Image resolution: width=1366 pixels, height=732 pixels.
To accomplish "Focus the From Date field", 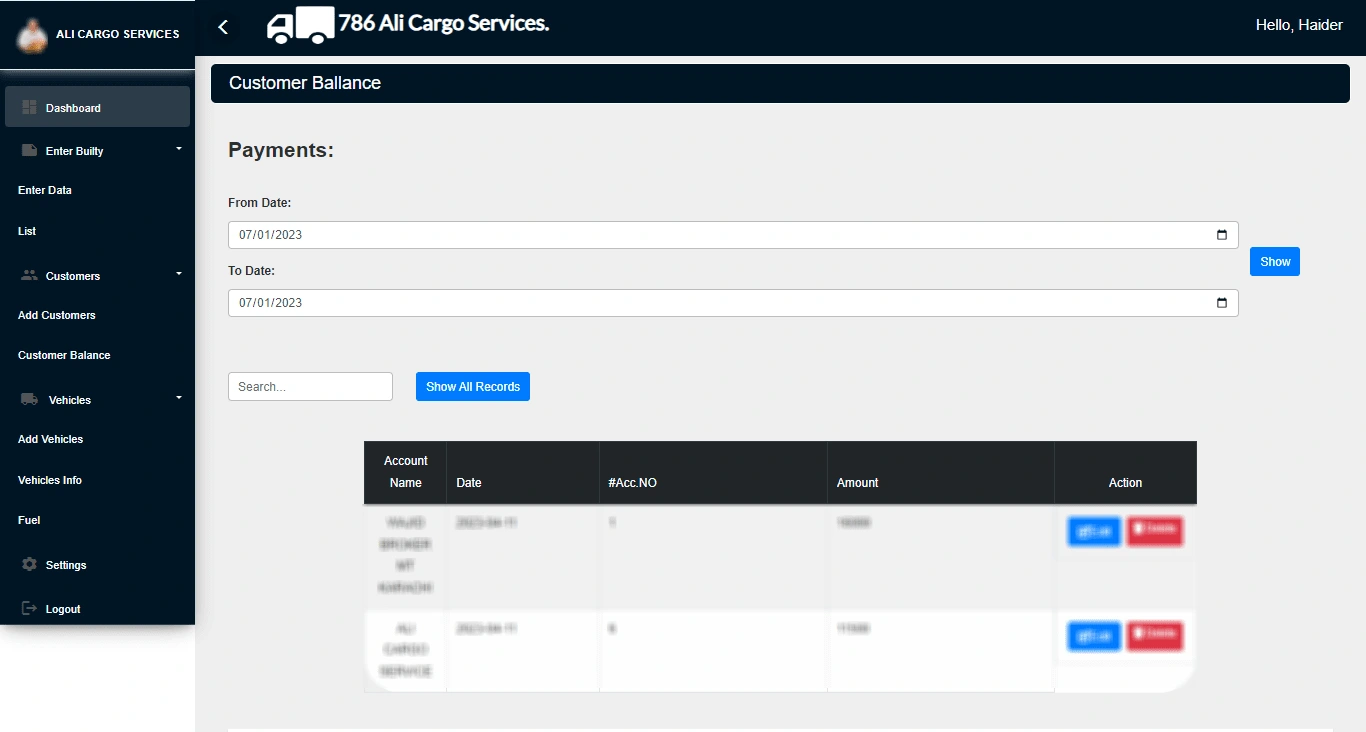I will tap(733, 235).
